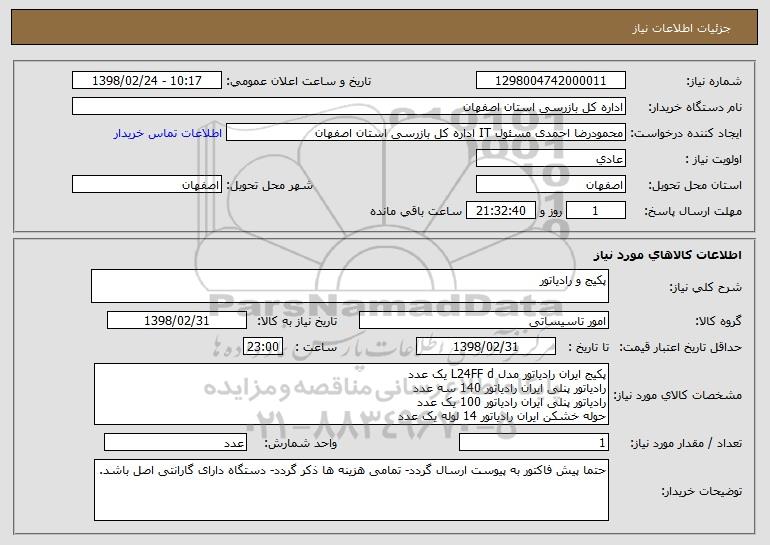Select the announcement date field 1398/02/24 - 10:17

click(147, 81)
